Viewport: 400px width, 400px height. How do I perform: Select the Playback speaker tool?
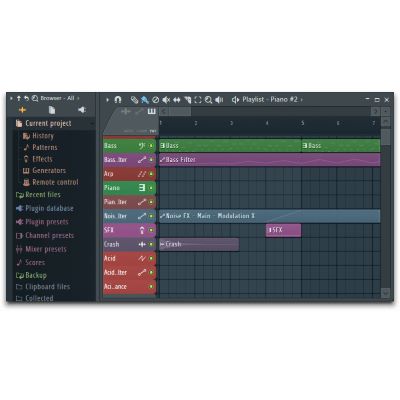click(219, 100)
